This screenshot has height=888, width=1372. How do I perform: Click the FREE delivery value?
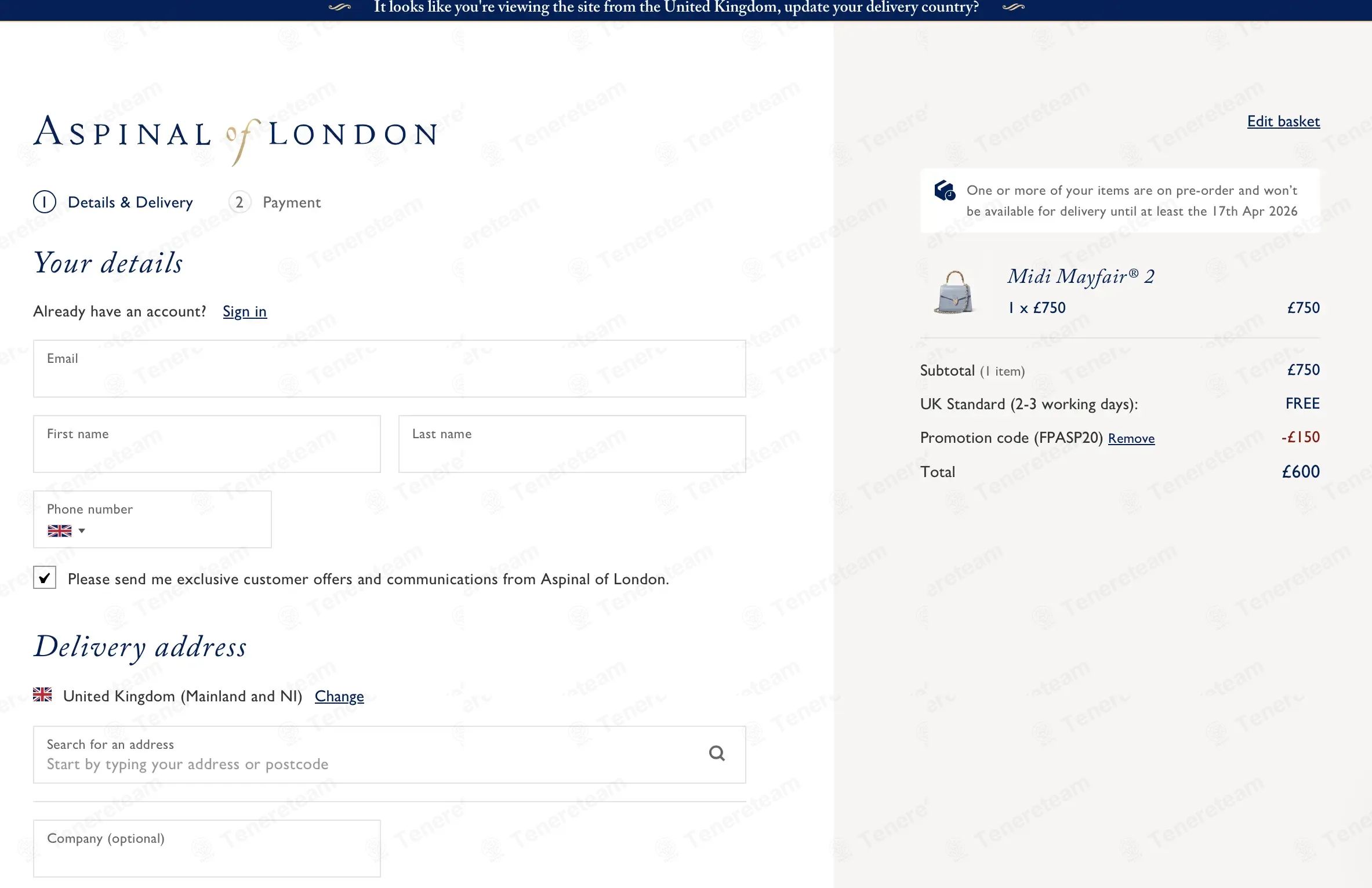(1302, 403)
